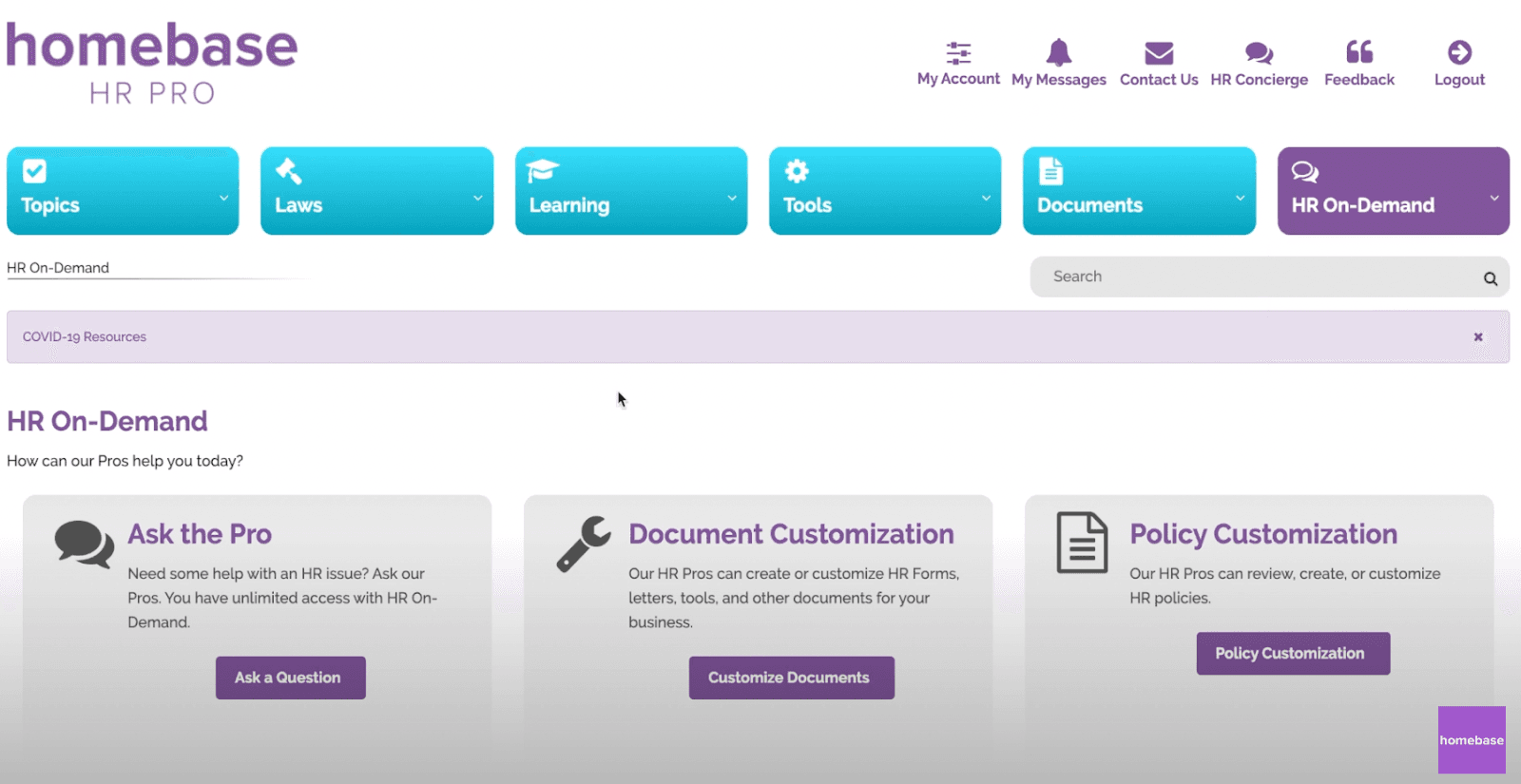1521x784 pixels.
Task: Click the HR On-Demand page heading
Action: pos(106,421)
